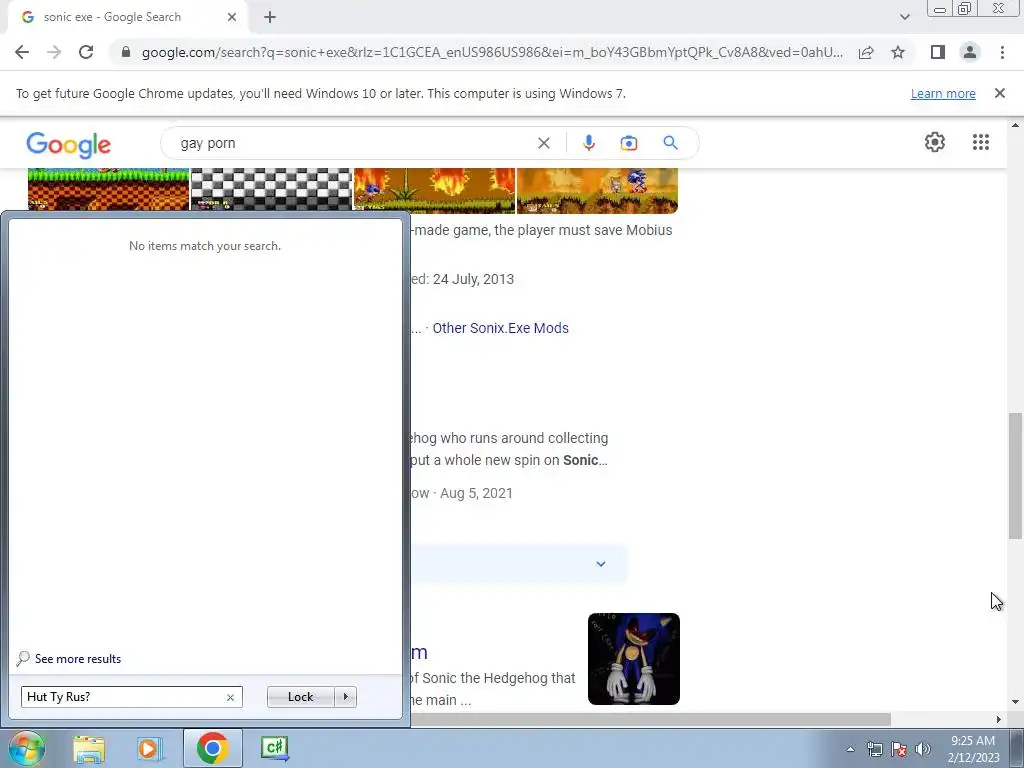Clear the Start menu search text

230,697
